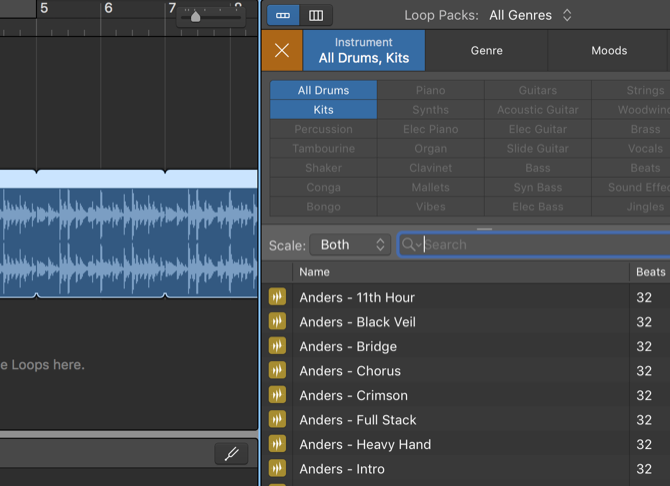Select the Instrument tab

364,50
